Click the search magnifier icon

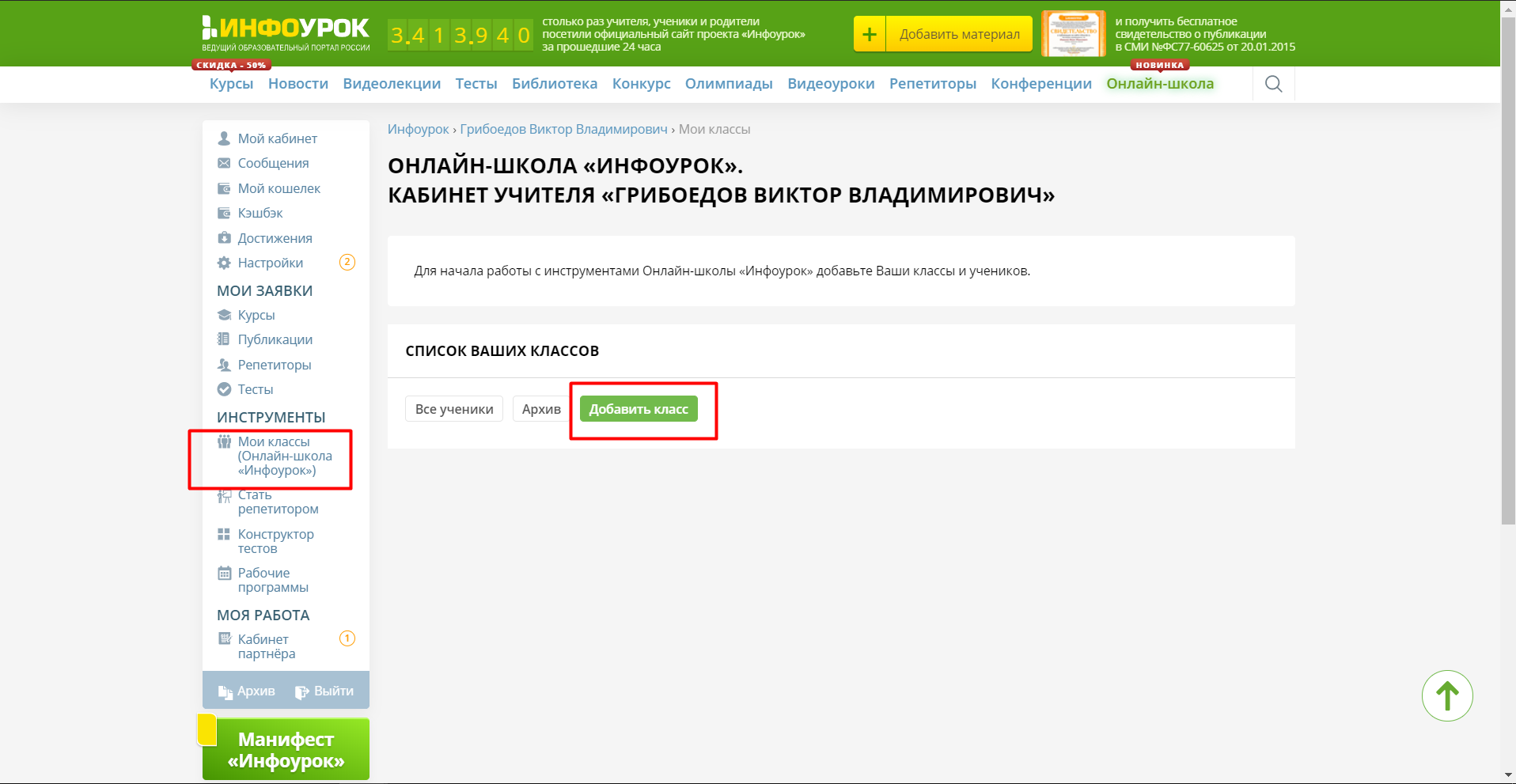click(1273, 84)
